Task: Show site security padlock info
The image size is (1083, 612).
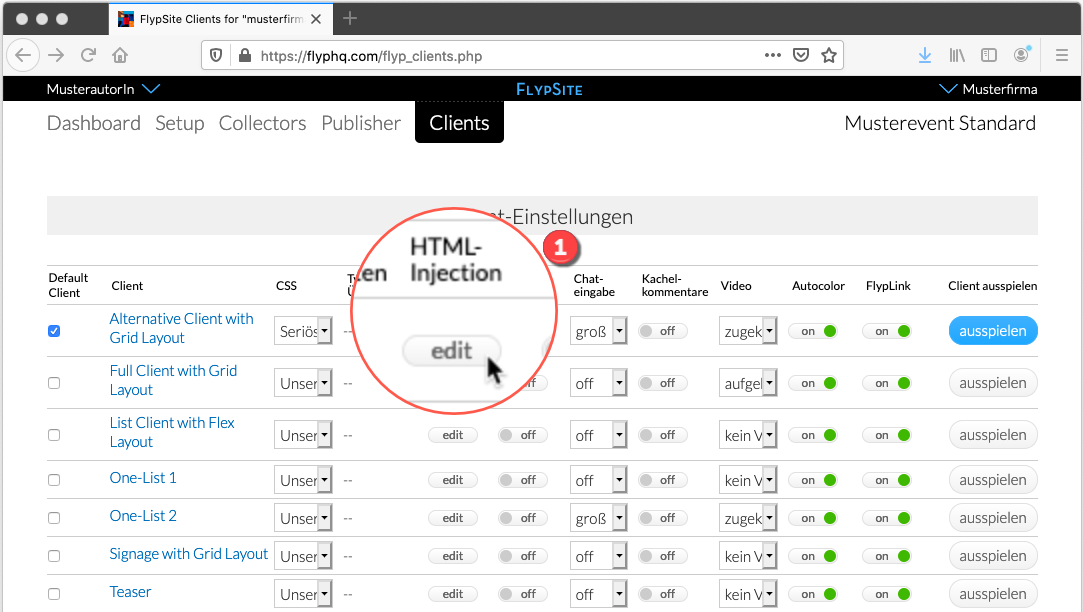Action: coord(245,55)
